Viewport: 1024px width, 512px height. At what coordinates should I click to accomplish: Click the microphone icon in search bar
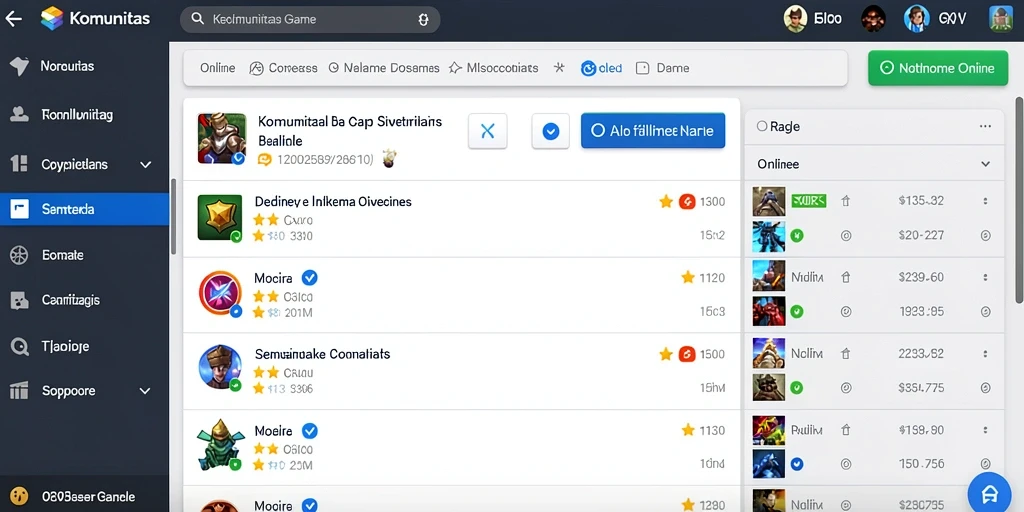tap(423, 20)
